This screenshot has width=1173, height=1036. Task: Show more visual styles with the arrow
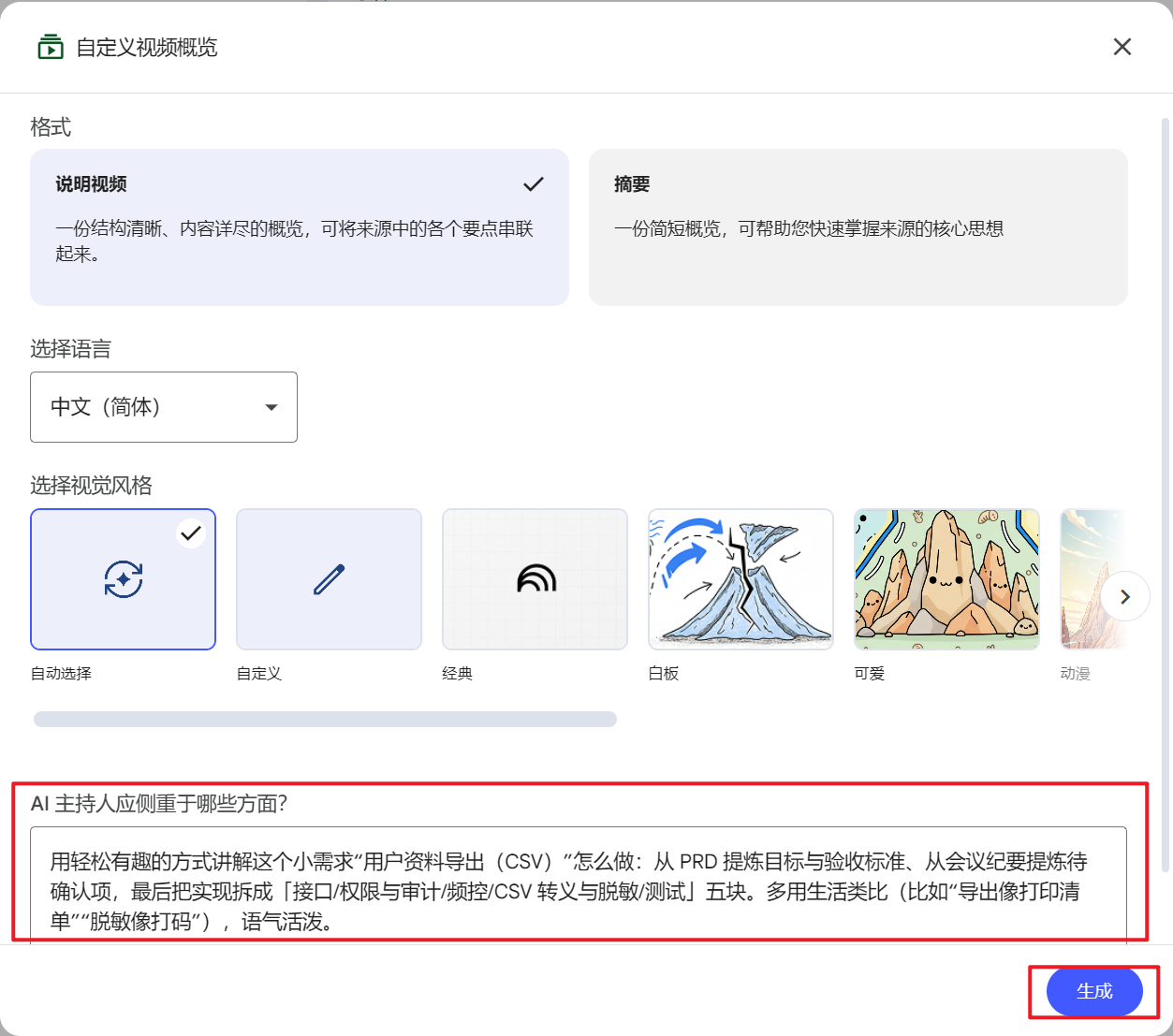click(x=1125, y=596)
